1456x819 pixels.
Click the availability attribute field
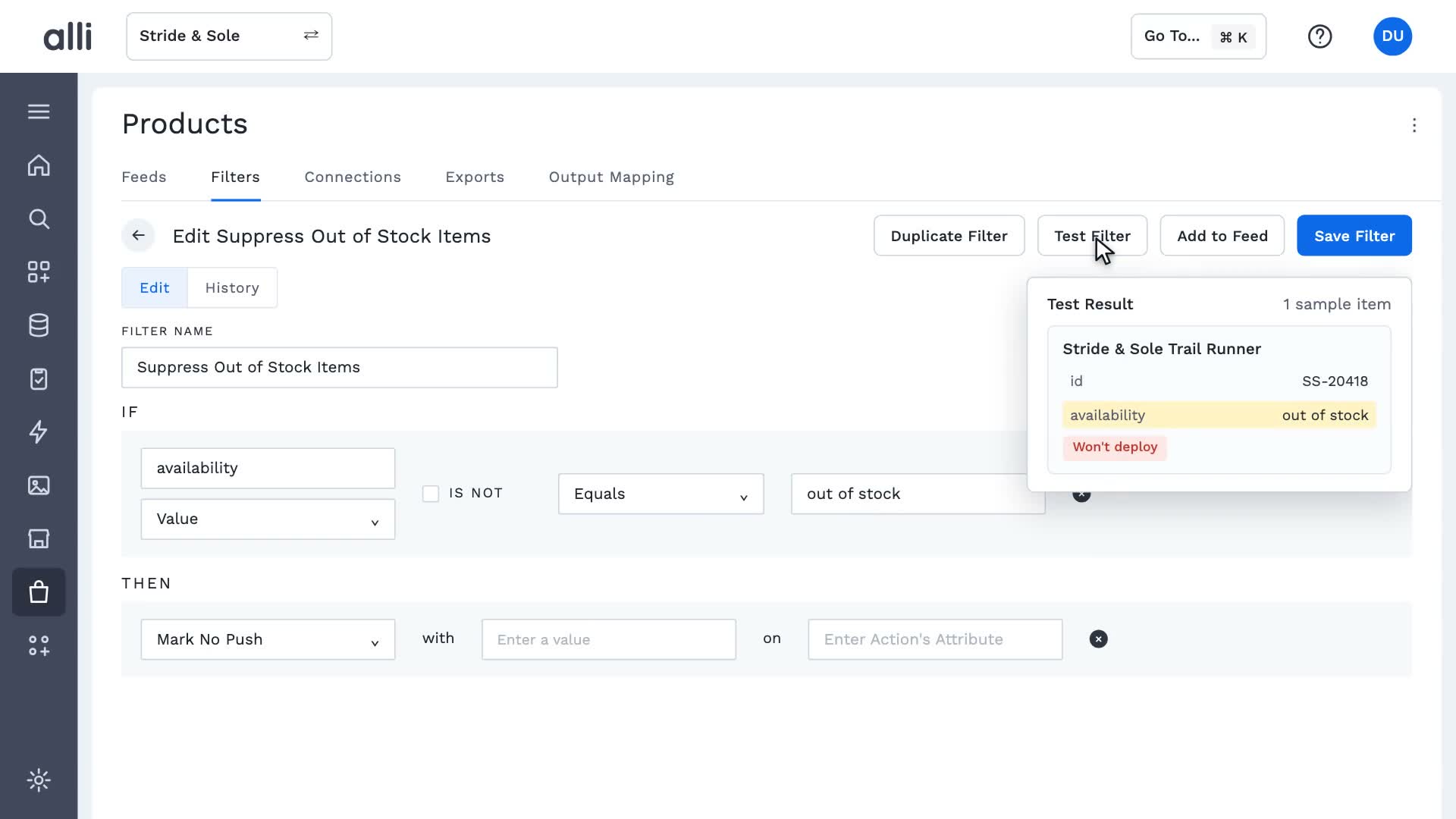(268, 469)
